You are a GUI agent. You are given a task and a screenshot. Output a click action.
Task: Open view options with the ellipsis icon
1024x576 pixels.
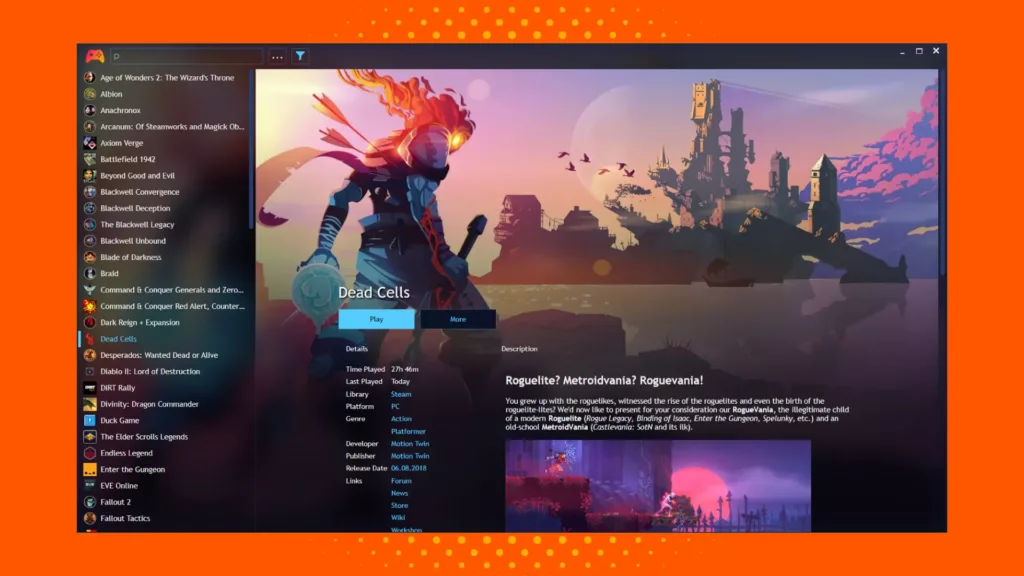(x=277, y=56)
